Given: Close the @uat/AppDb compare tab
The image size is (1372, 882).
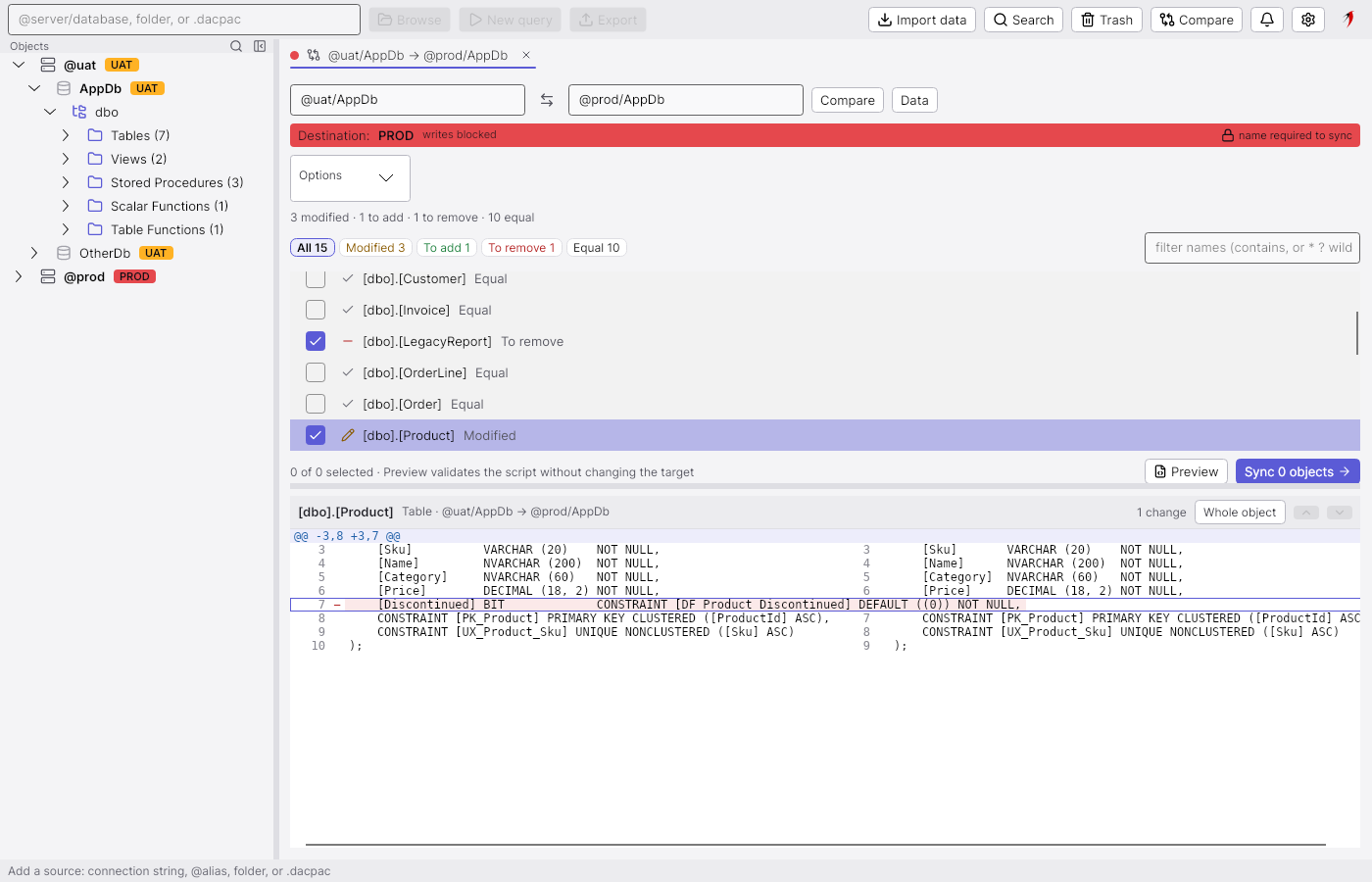Looking at the screenshot, I should coord(526,55).
